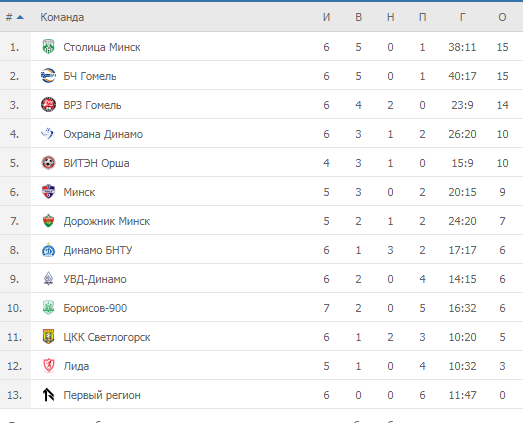Image resolution: width=523 pixels, height=423 pixels.
Task: Open the Минск team link
Action: click(79, 192)
